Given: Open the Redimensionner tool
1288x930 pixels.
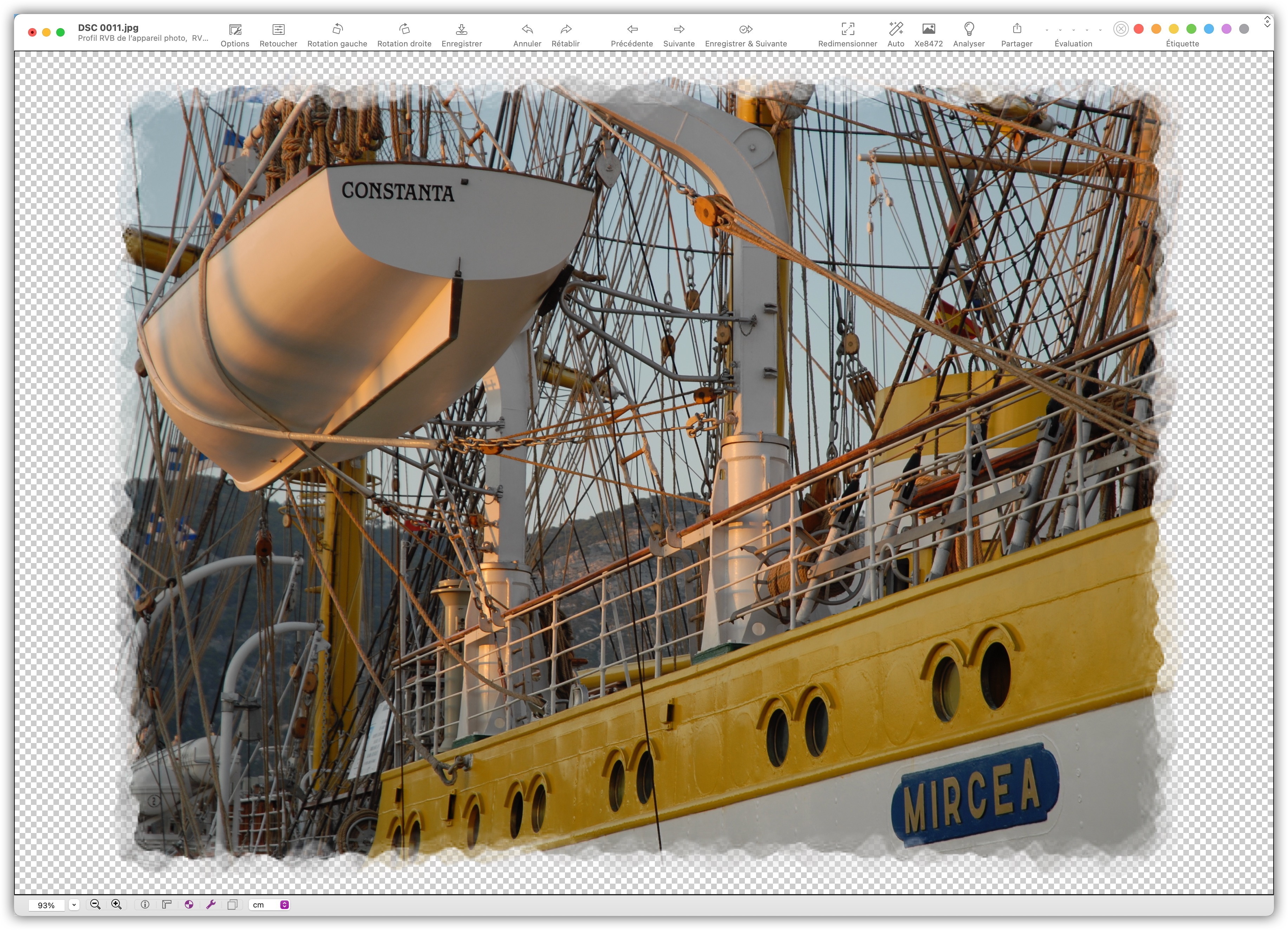Looking at the screenshot, I should (847, 28).
